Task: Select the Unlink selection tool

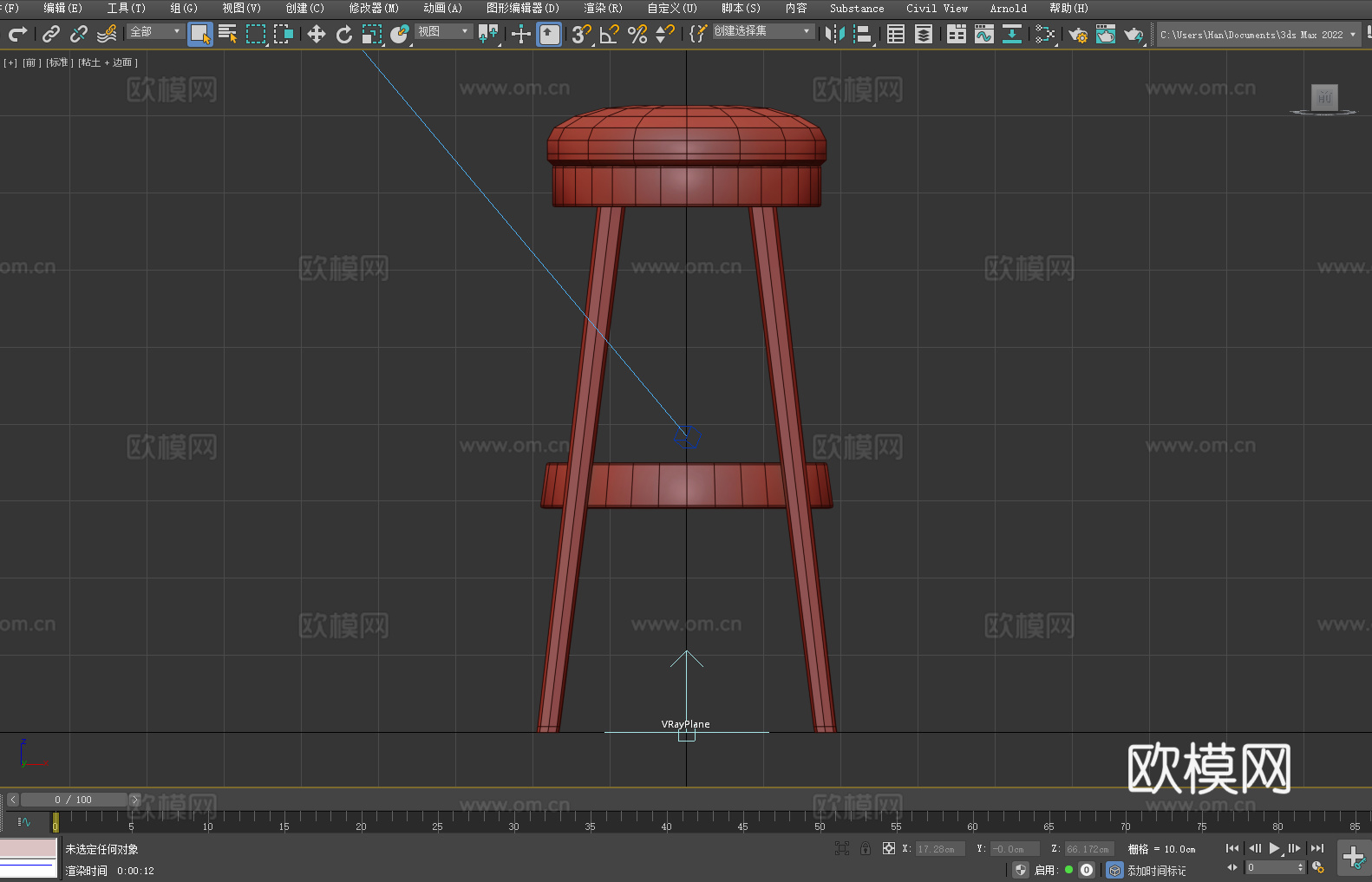Action: pos(79,34)
